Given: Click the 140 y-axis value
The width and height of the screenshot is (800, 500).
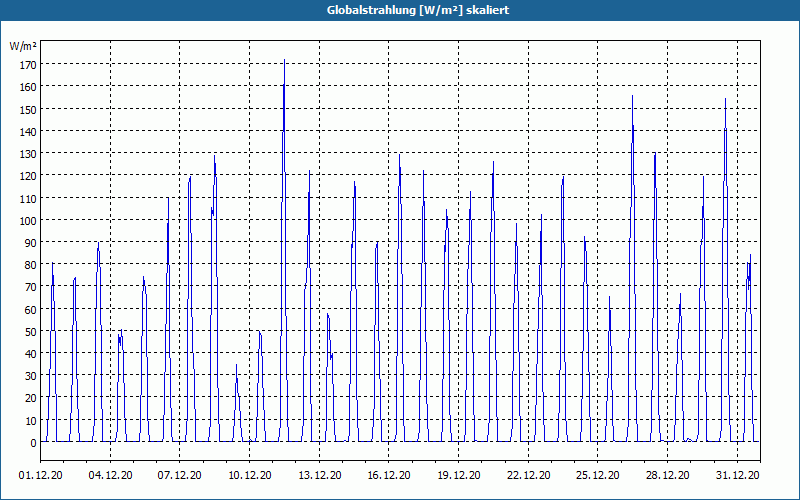Looking at the screenshot, I should [28, 131].
